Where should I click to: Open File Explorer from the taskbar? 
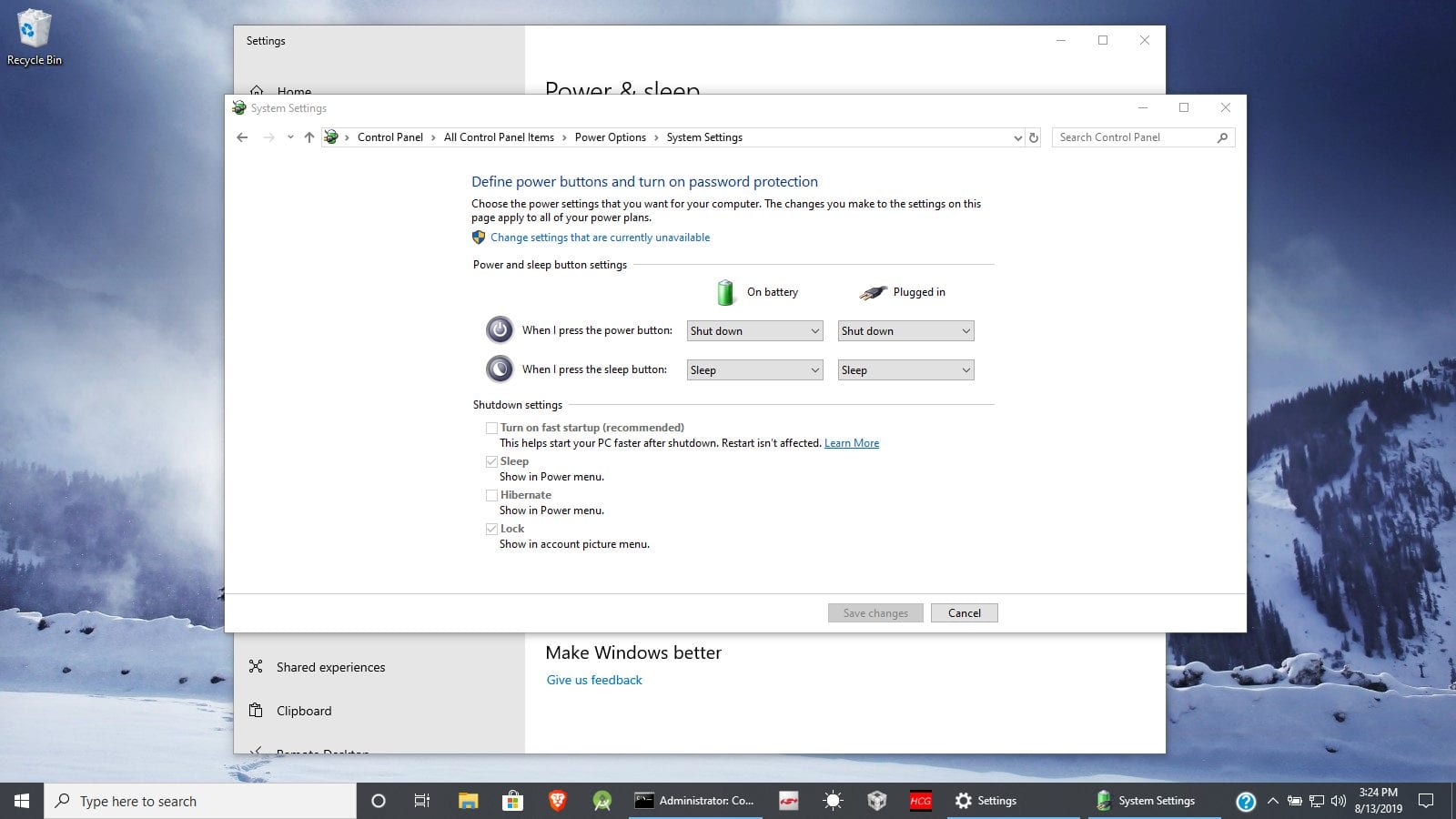pos(468,801)
